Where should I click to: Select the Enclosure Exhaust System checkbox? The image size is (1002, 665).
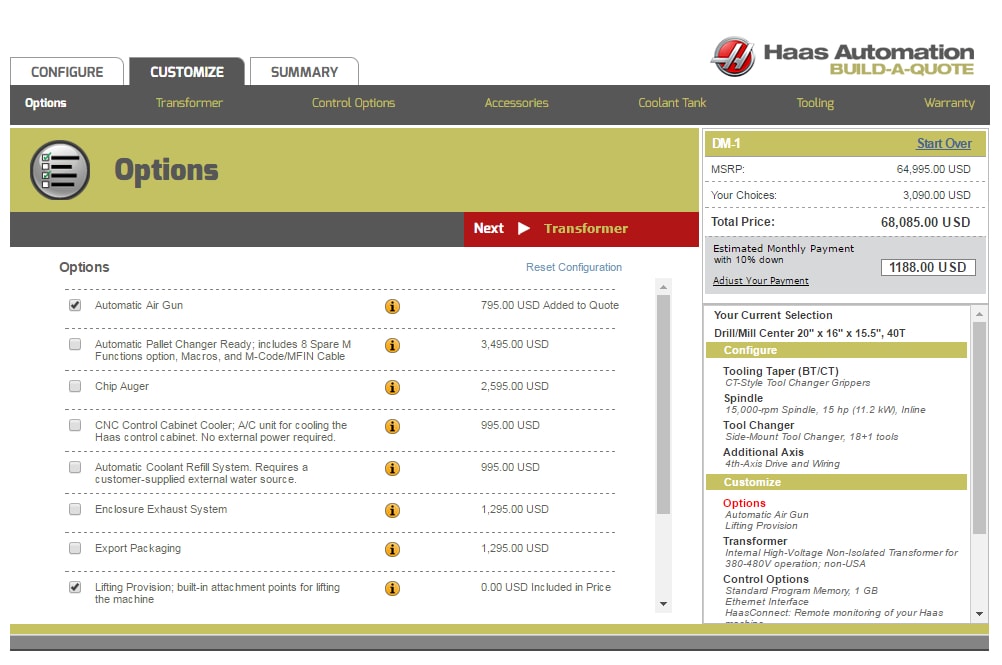point(75,509)
